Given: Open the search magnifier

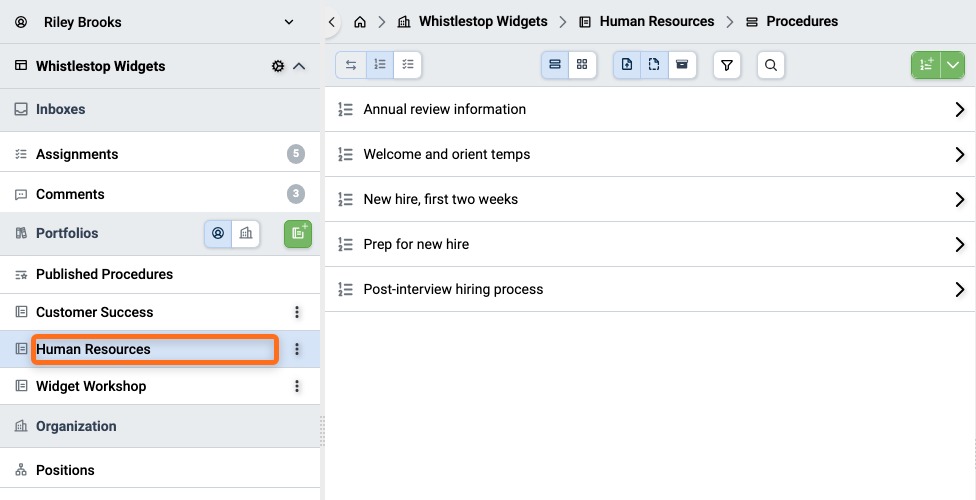Looking at the screenshot, I should (x=771, y=65).
